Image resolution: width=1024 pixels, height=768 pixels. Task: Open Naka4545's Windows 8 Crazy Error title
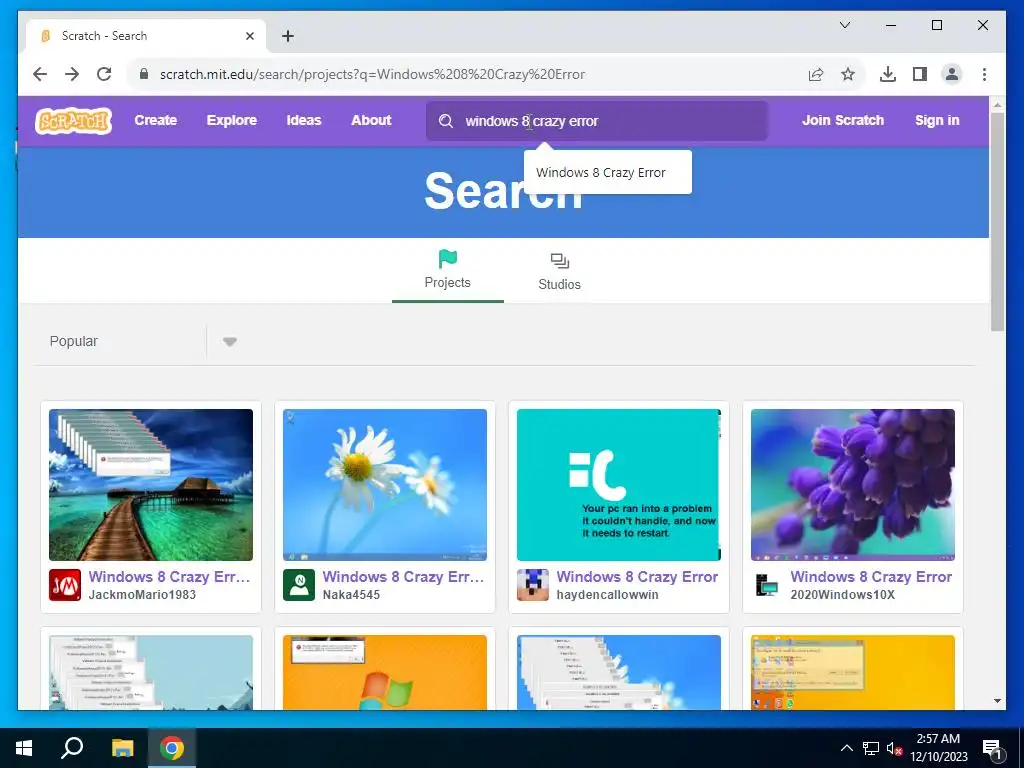(403, 577)
